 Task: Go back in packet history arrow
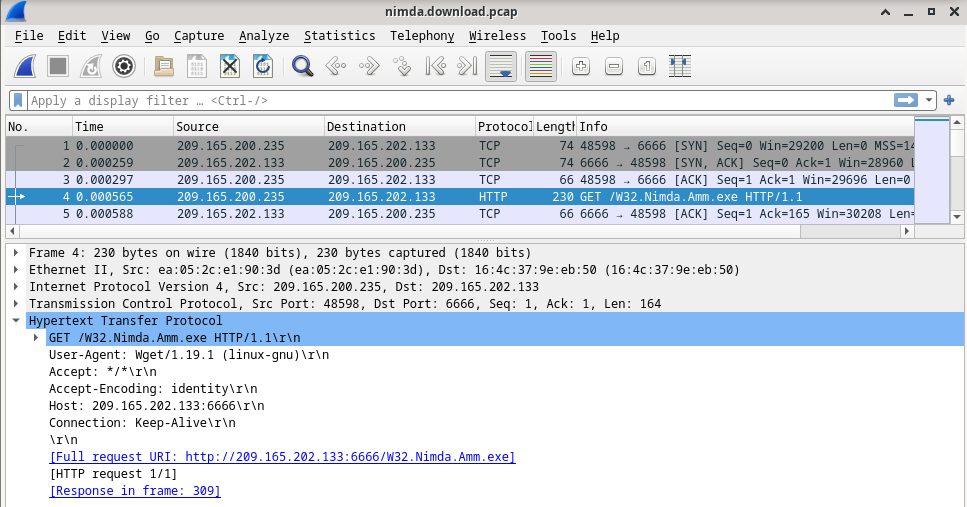pyautogui.click(x=335, y=66)
